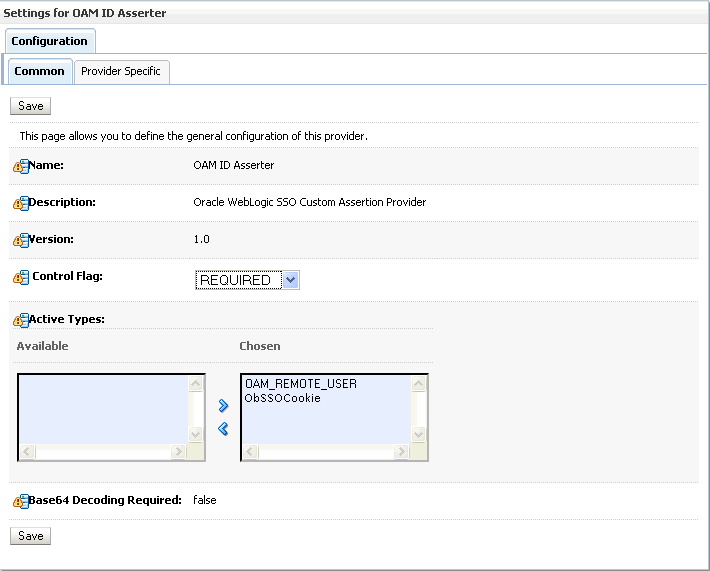Screen dimensions: 710x571
Task: Switch to the Provider Specific tab
Action: click(x=121, y=72)
